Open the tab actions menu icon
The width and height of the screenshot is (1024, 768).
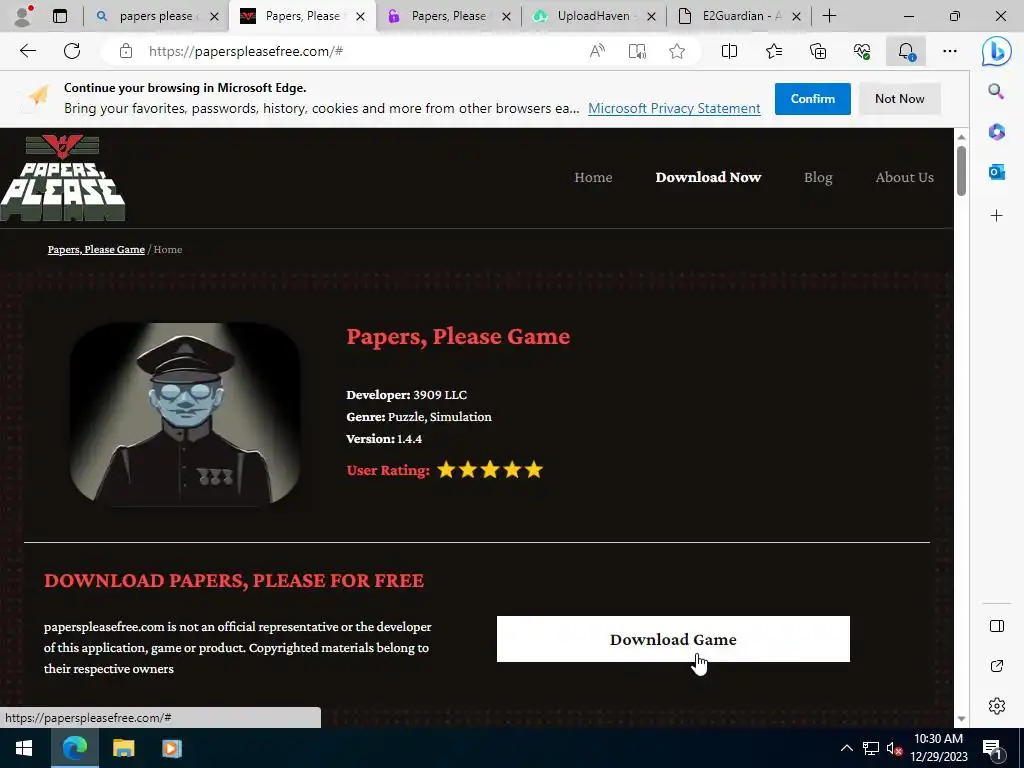click(60, 16)
